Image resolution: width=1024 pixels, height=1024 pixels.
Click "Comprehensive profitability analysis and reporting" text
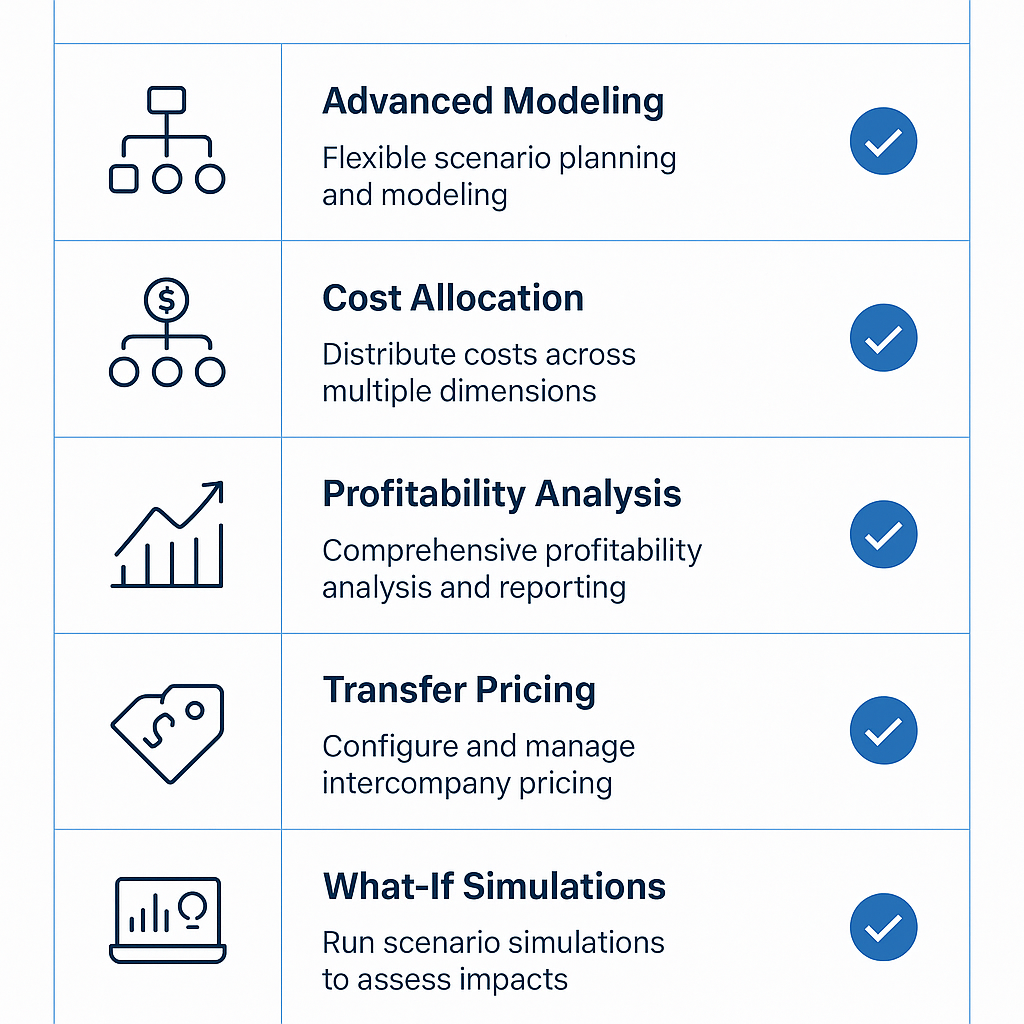click(511, 568)
